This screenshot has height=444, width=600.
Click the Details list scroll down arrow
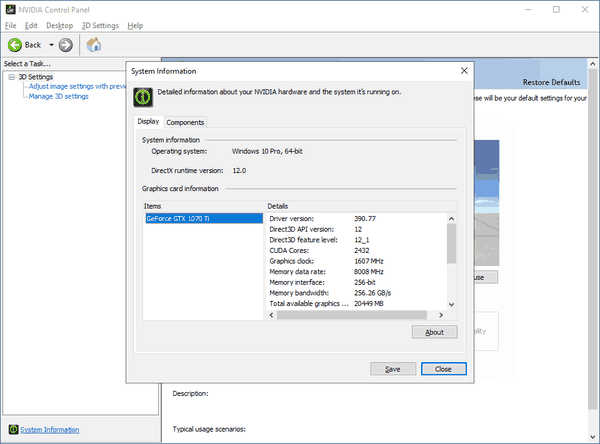click(452, 305)
